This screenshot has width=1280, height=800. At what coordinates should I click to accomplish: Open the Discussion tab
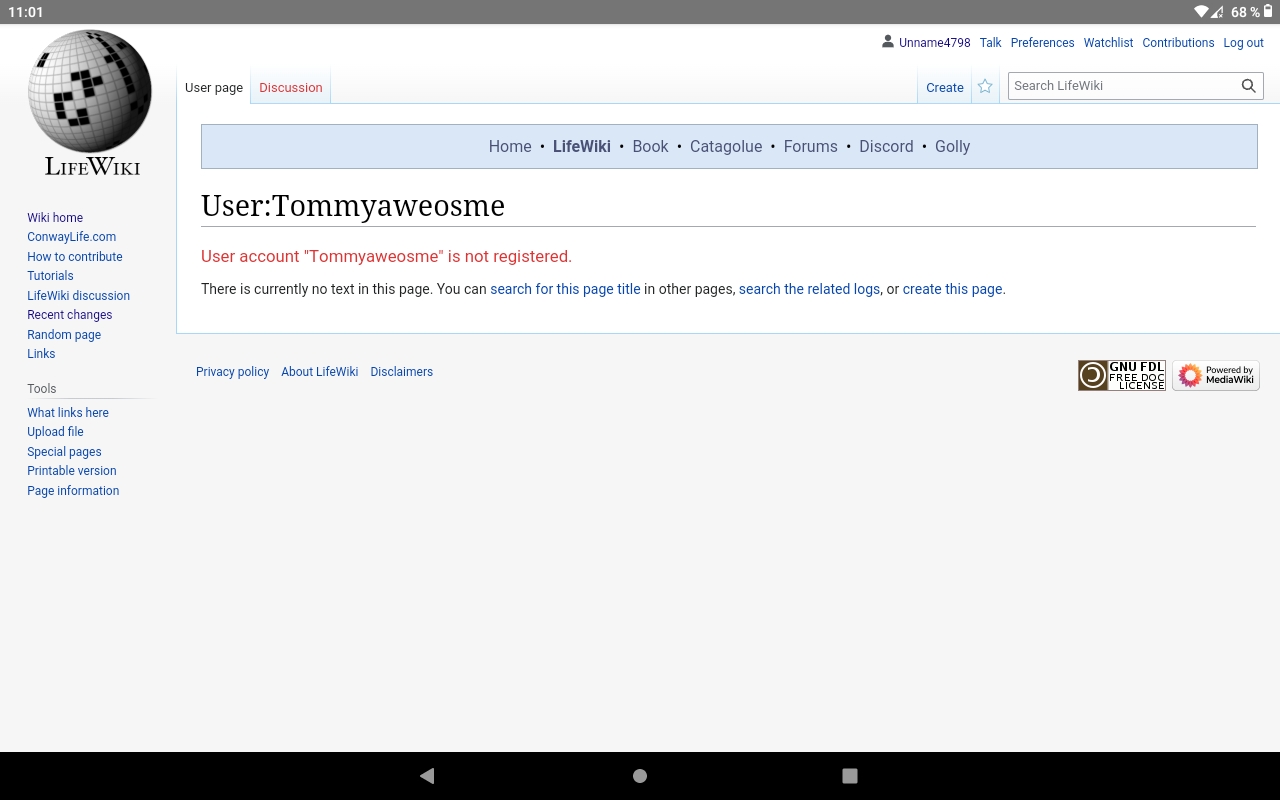[291, 87]
